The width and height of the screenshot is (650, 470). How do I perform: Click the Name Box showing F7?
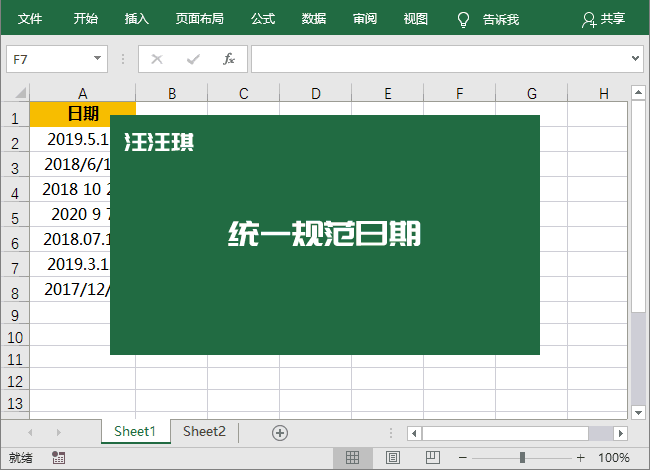click(x=57, y=59)
